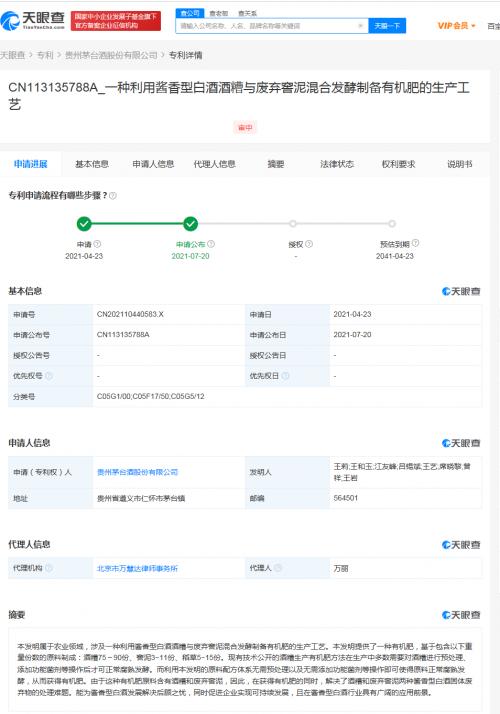Image resolution: width=500 pixels, height=714 pixels.
Task: Select publication number CN113135788A in table
Action: 123,335
